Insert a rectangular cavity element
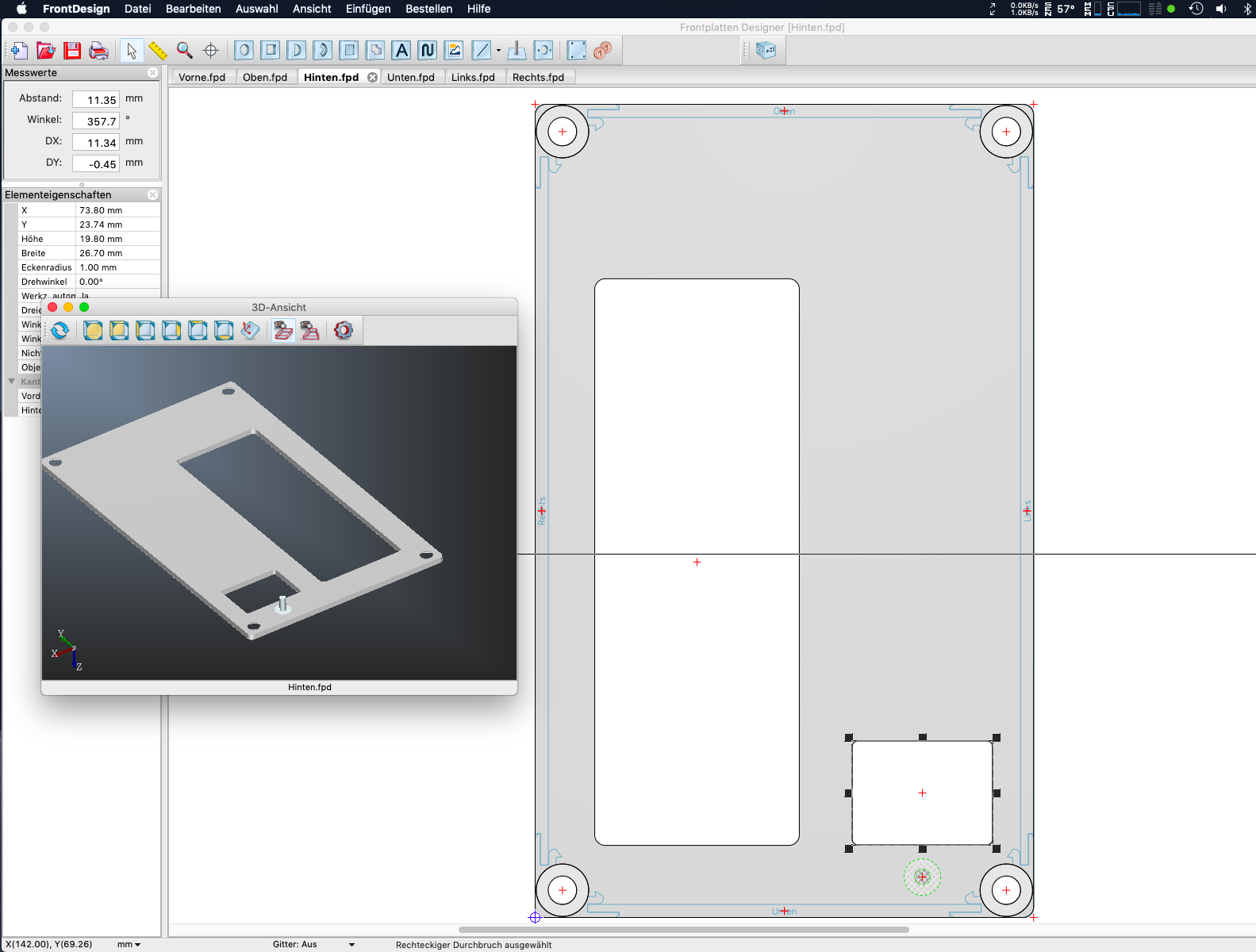The image size is (1256, 952). (x=349, y=51)
